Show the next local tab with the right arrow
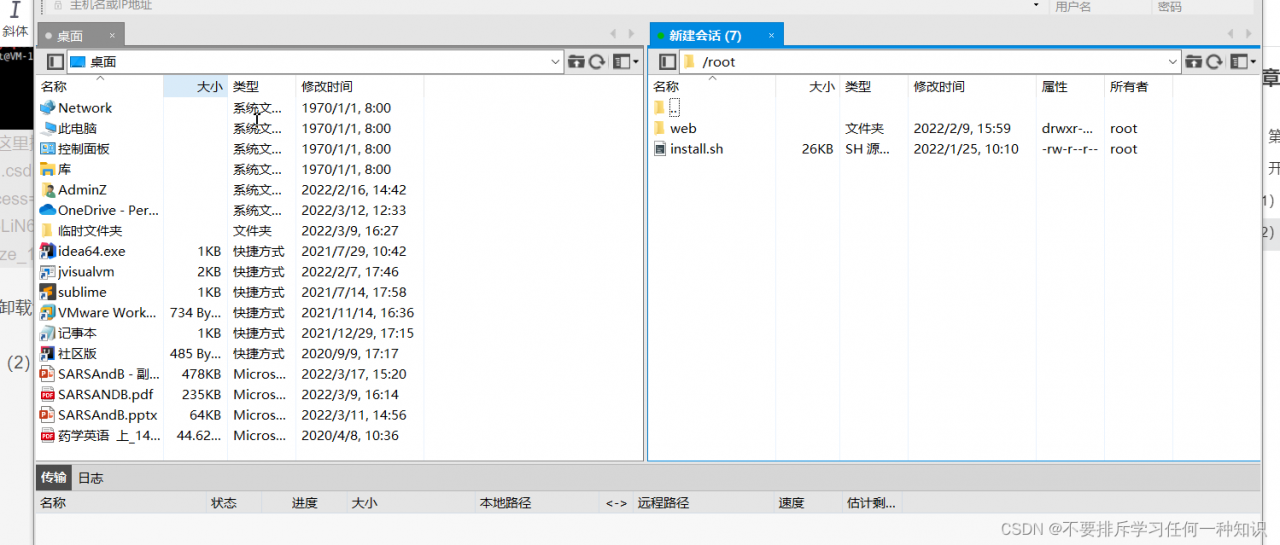The image size is (1280, 545). coord(630,35)
